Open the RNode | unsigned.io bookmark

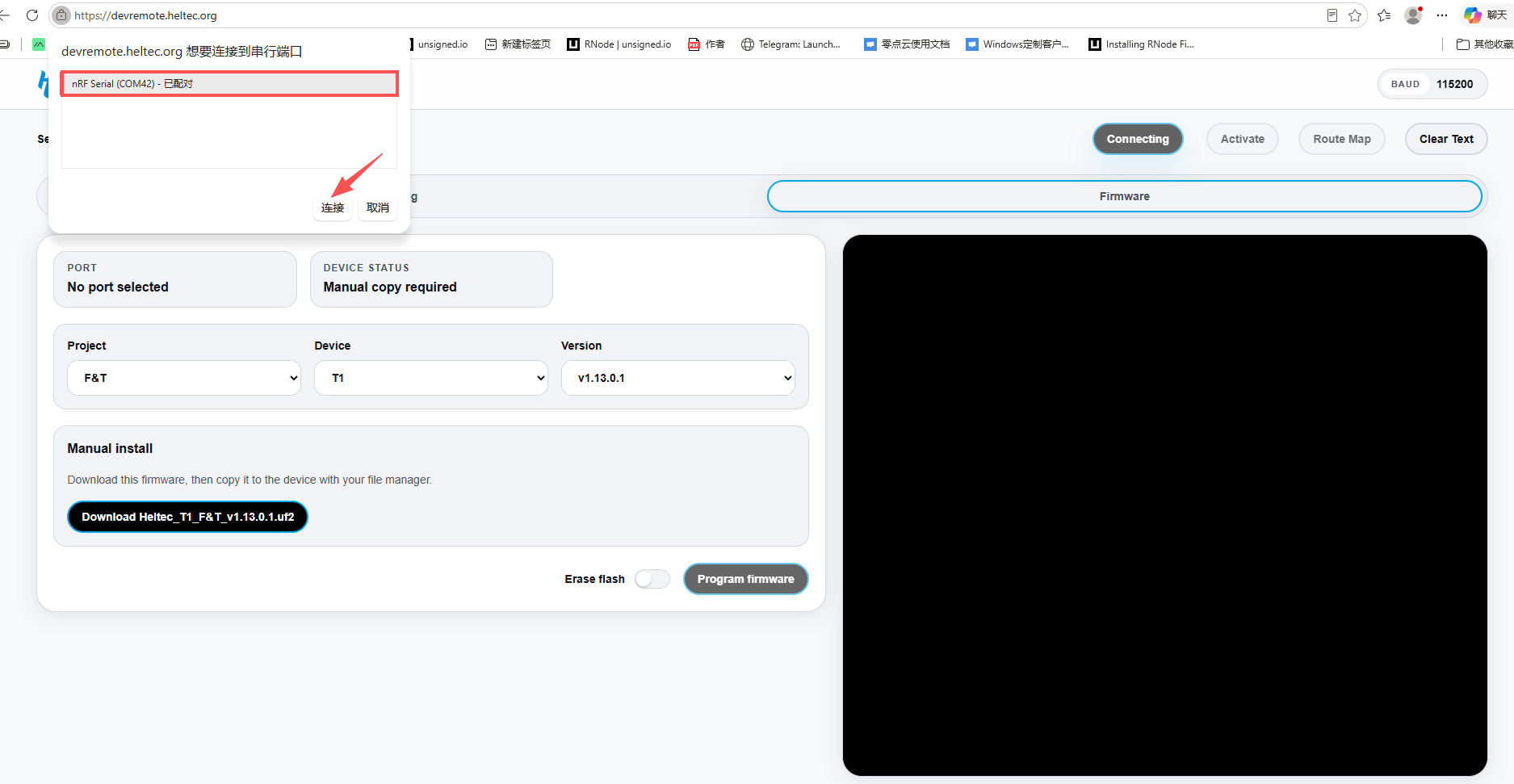pyautogui.click(x=619, y=44)
